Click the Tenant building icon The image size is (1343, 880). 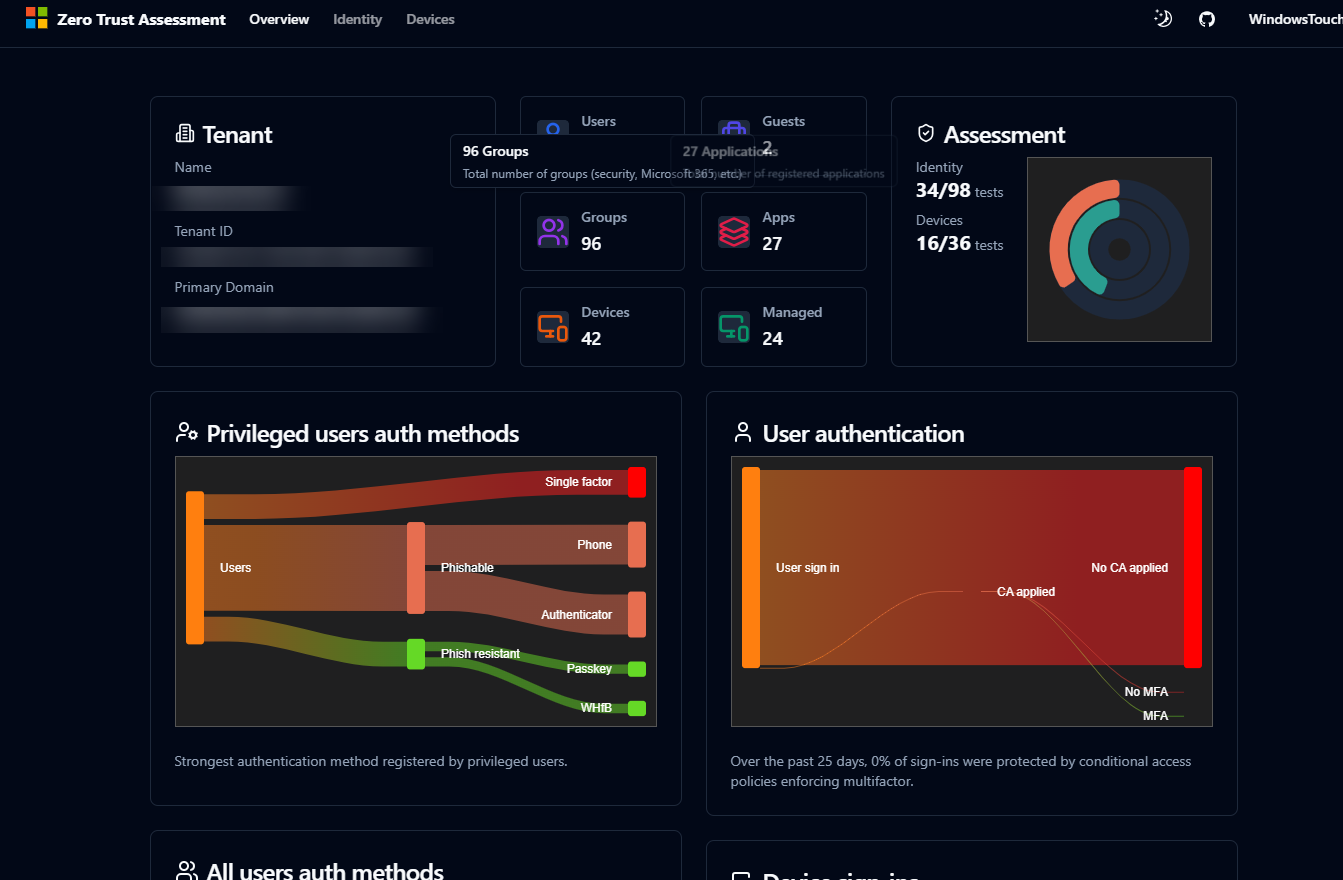(x=184, y=133)
